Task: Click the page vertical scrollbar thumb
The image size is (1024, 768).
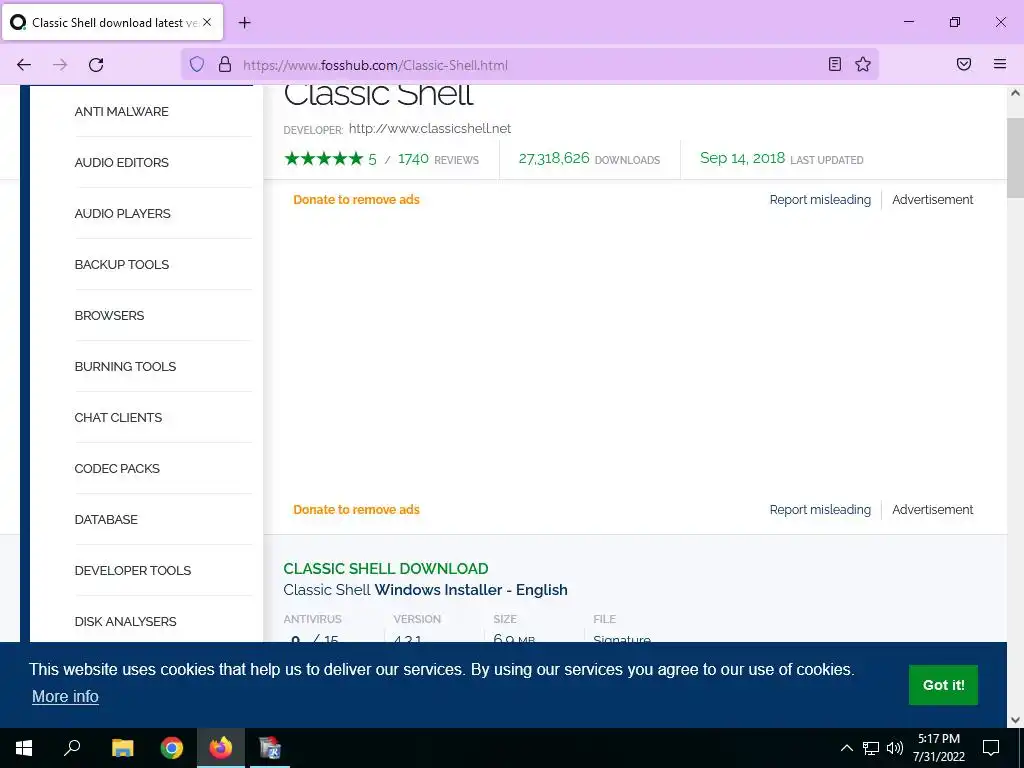Action: [1015, 158]
